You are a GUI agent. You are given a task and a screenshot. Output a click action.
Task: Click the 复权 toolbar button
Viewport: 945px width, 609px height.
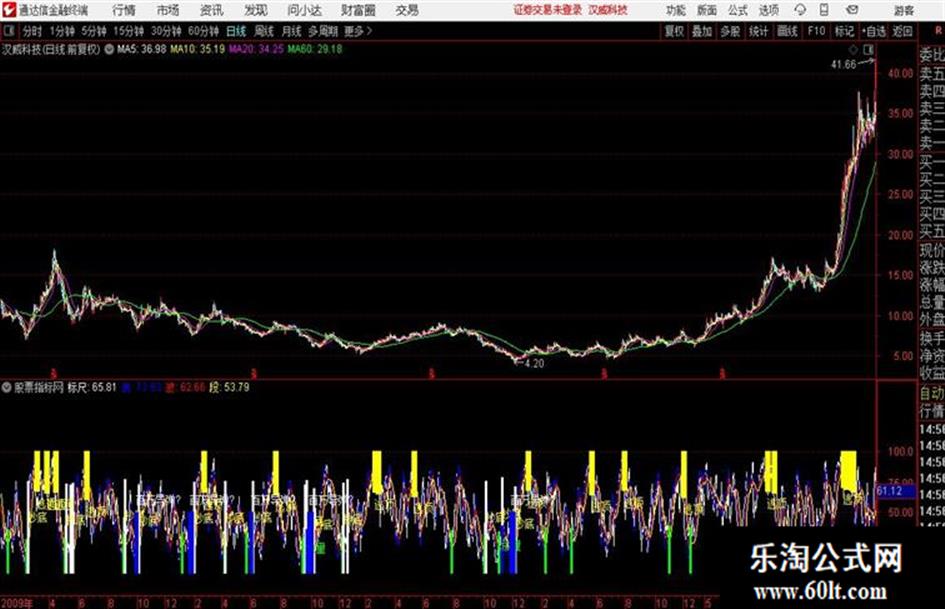coord(674,31)
